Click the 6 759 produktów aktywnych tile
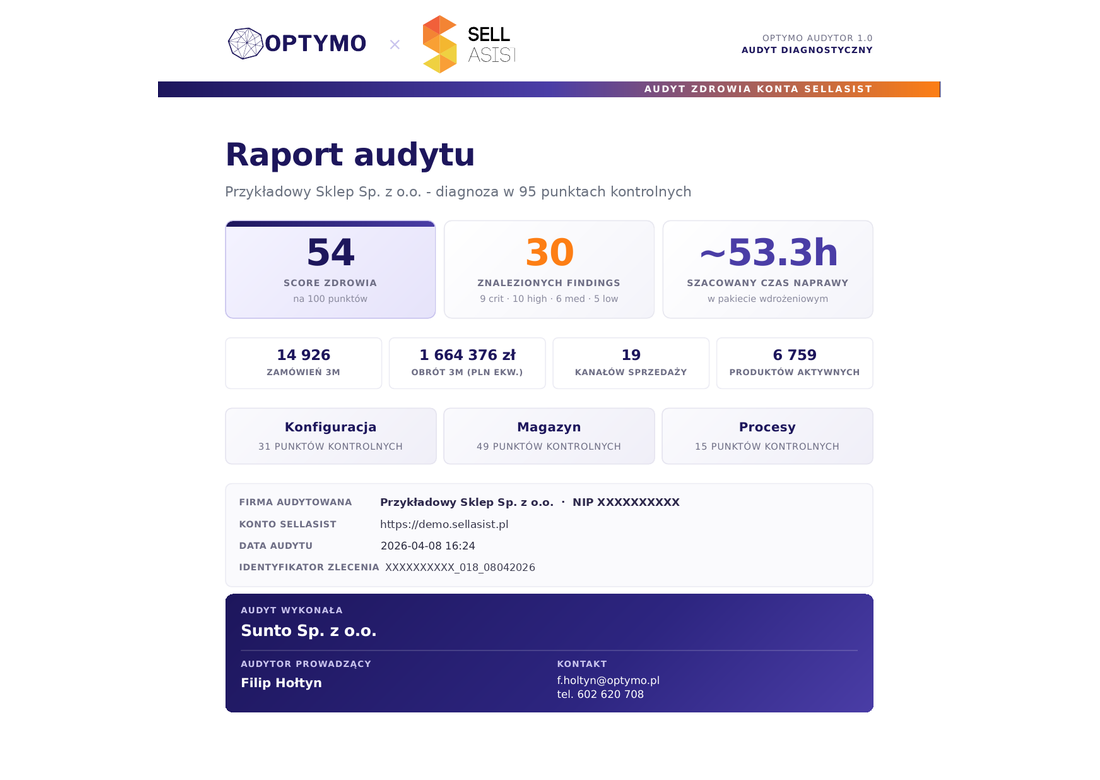This screenshot has width=1100, height=780. (x=795, y=363)
